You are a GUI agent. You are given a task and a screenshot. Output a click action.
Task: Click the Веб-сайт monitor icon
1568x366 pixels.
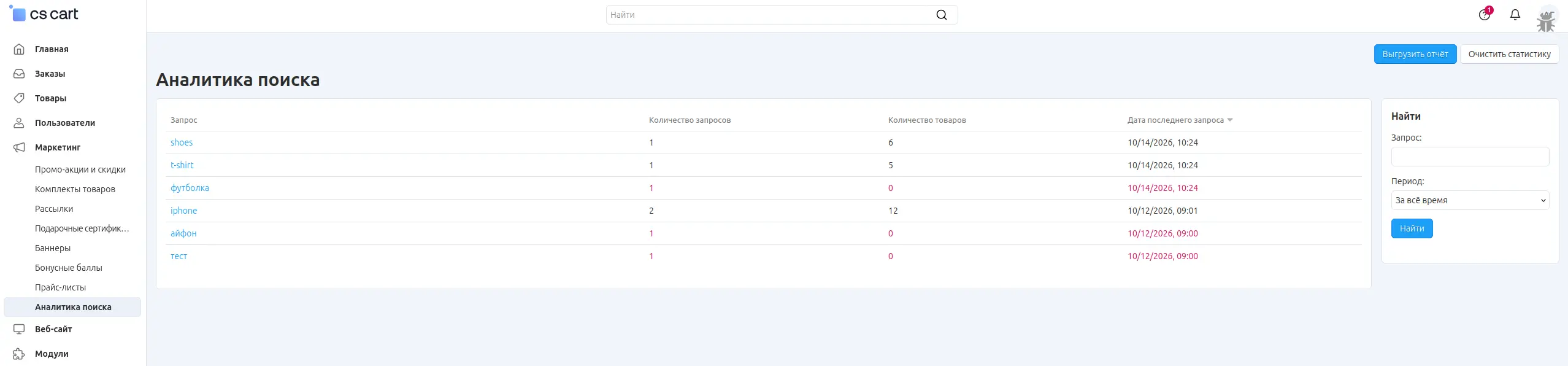coord(19,329)
